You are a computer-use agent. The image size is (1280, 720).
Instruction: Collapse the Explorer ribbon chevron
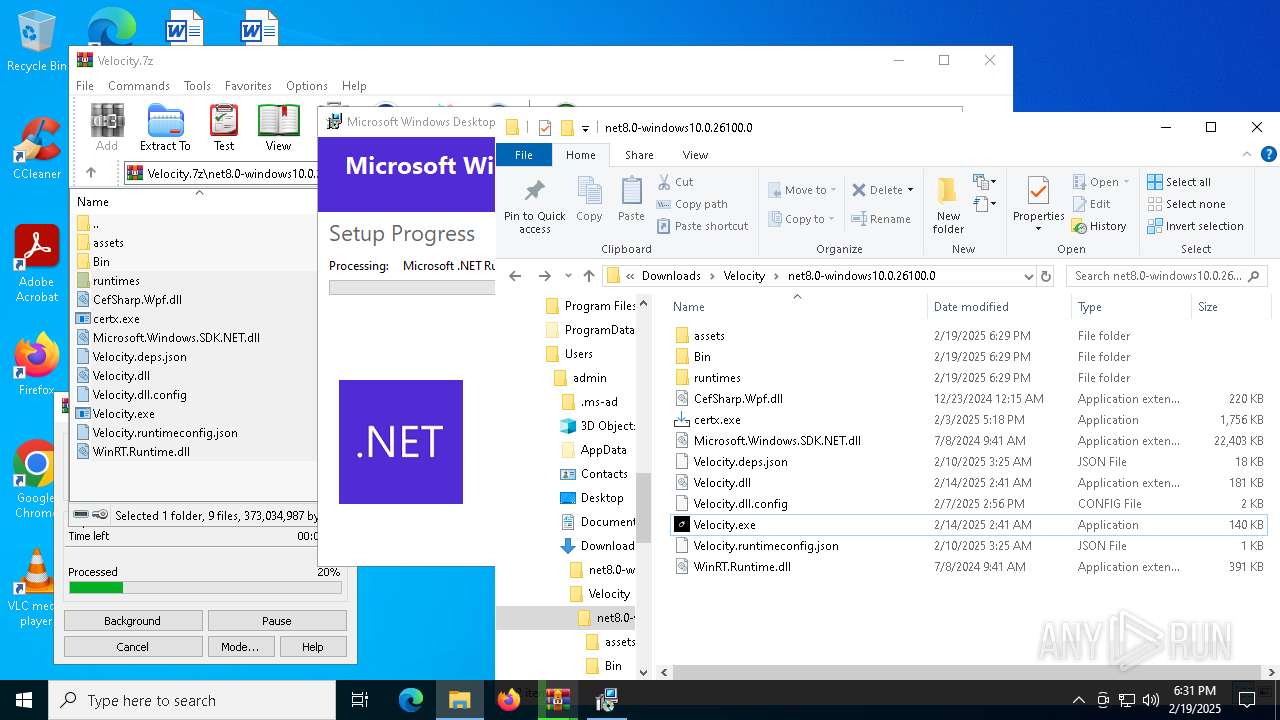coord(1247,155)
